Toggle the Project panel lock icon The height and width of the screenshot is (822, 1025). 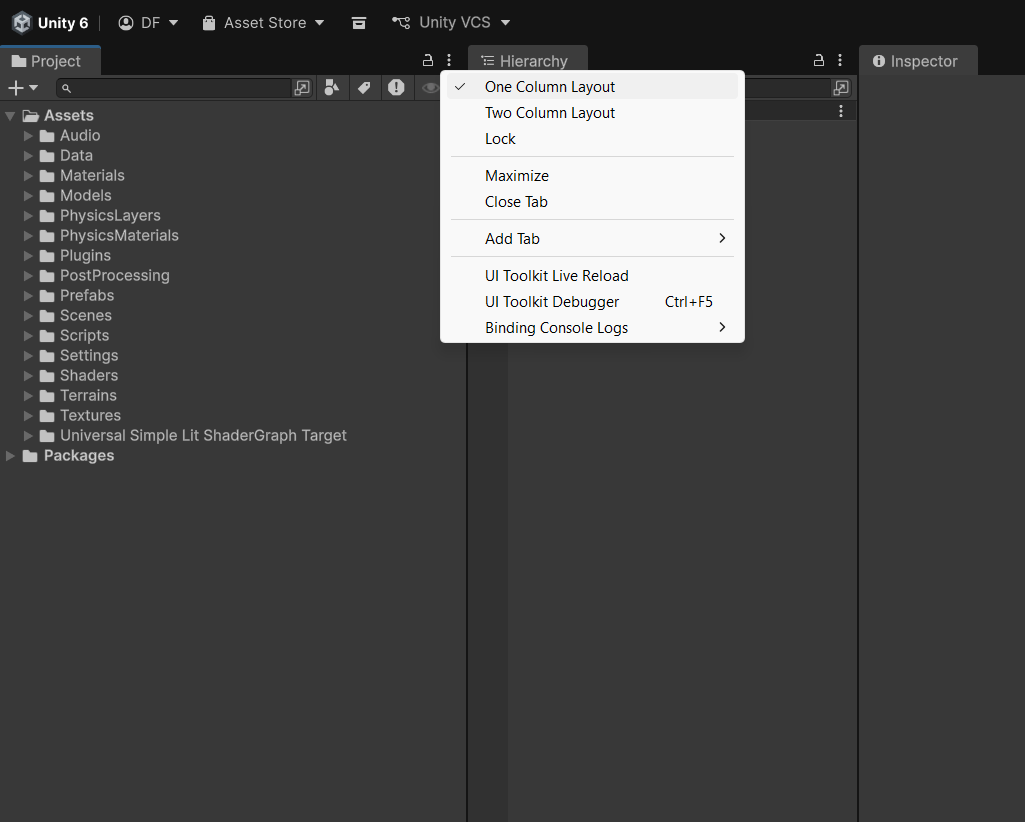pyautogui.click(x=428, y=60)
